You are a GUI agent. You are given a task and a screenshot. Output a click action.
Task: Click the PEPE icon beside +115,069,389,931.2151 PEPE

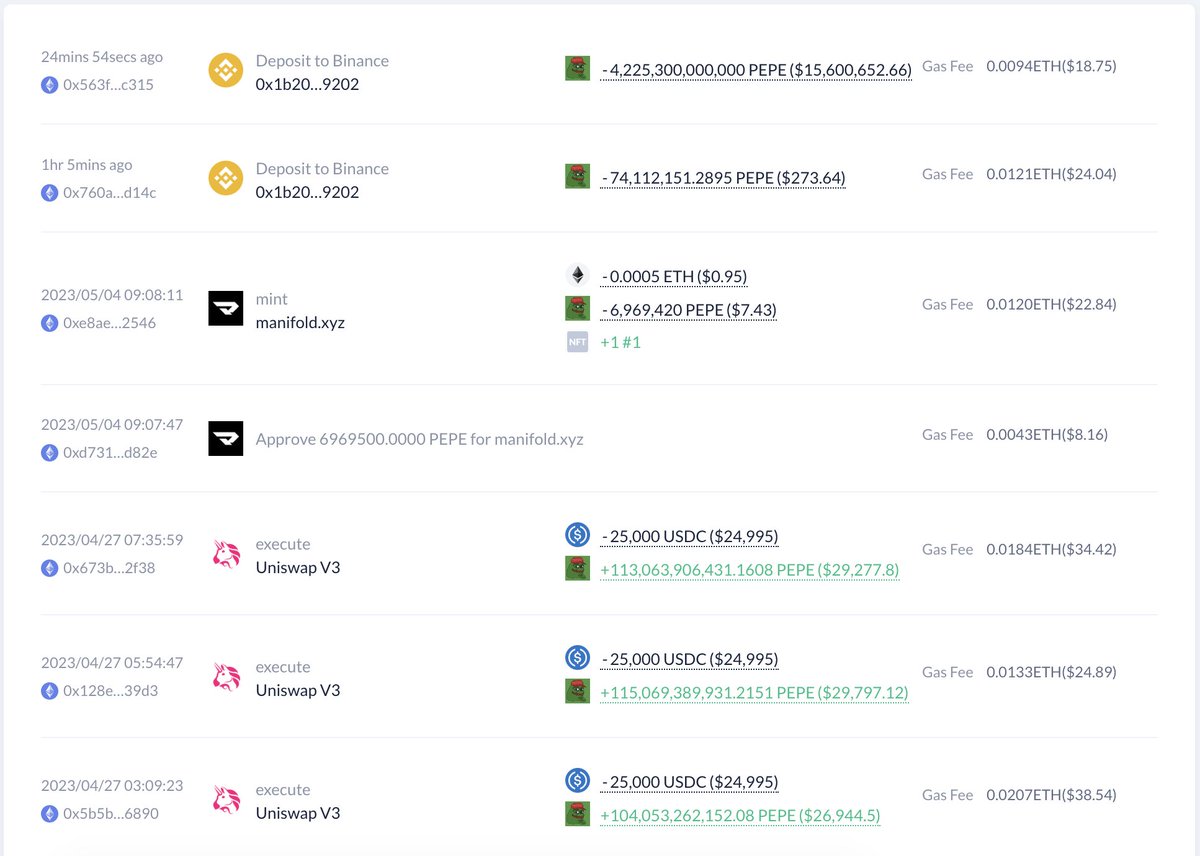tap(577, 690)
